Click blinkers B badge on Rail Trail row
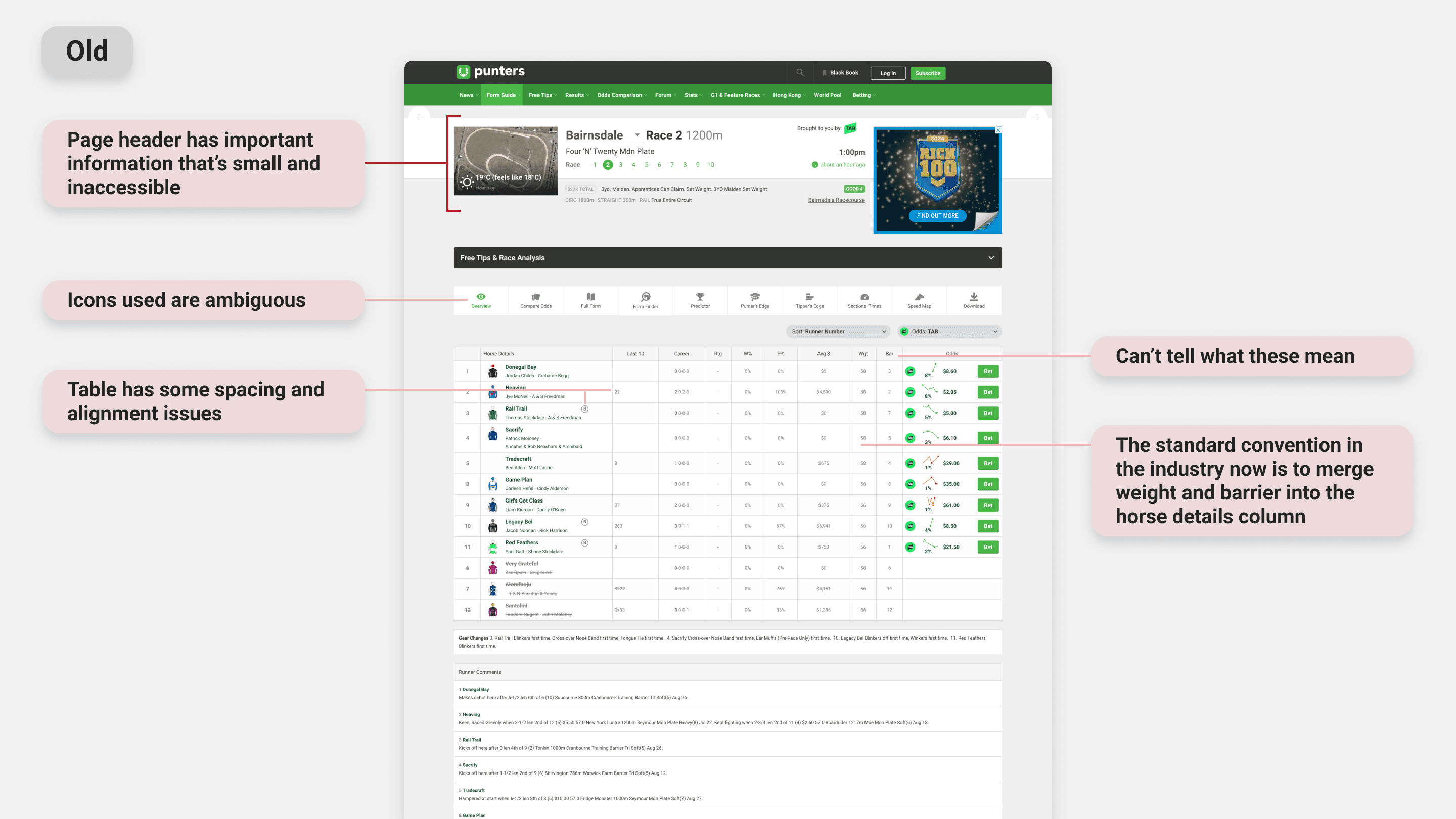 (584, 408)
